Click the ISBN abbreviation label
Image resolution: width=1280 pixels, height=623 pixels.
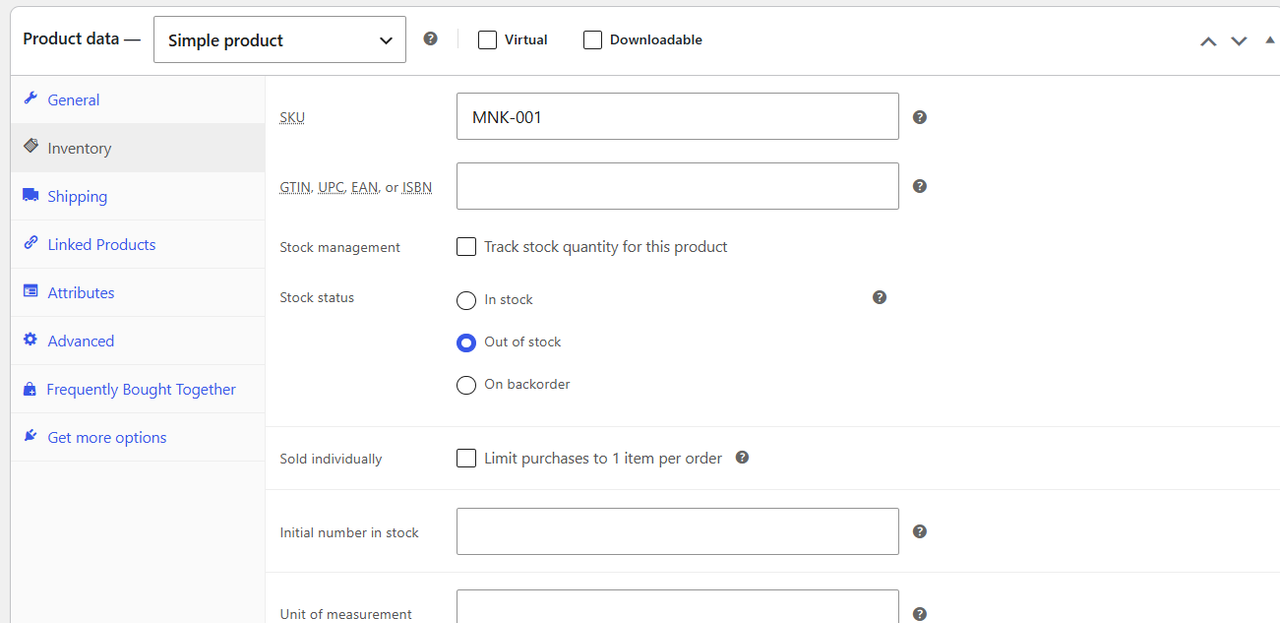coord(417,187)
